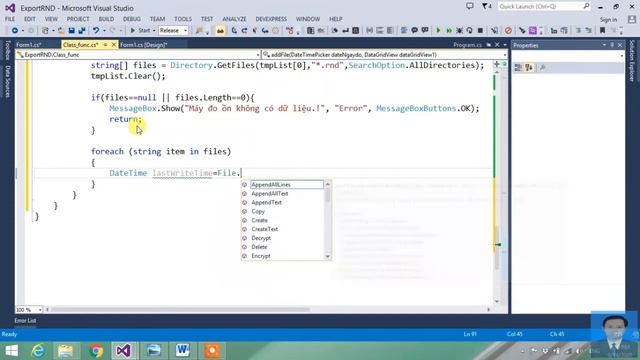Click the Categorized icon in Properties panel
Screen dimensions: 640x360
click(x=518, y=68)
